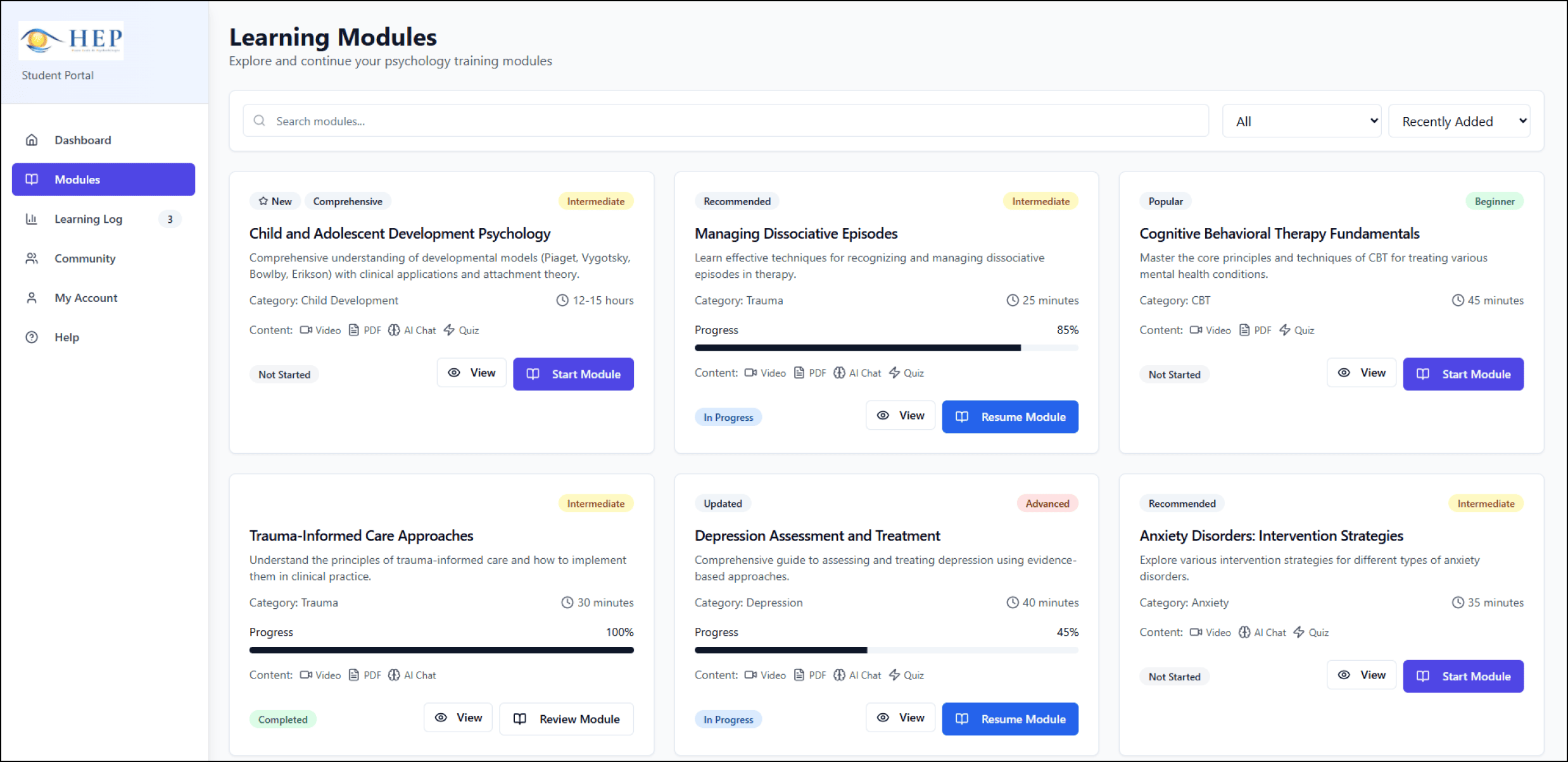Image resolution: width=1568 pixels, height=762 pixels.
Task: Select Modules in sidebar
Action: [103, 179]
